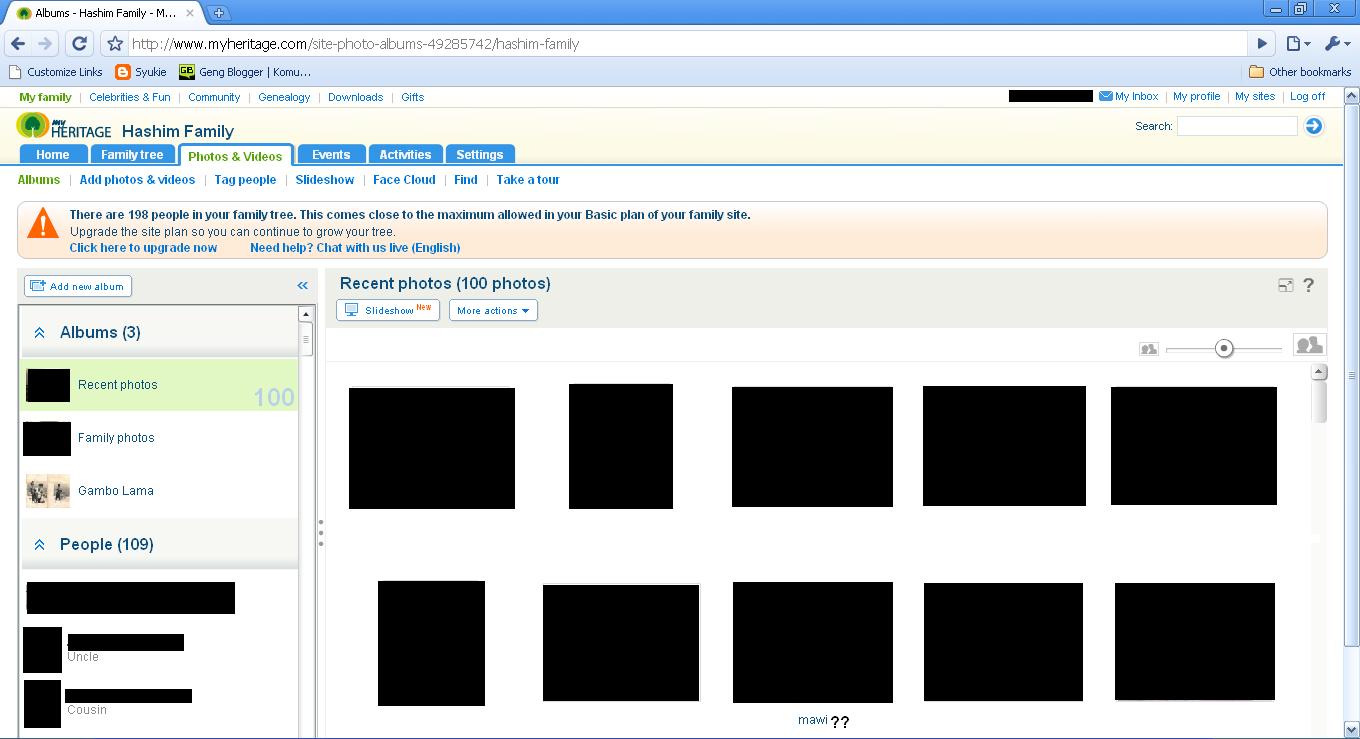Click the MyHeritage tree logo
Image resolution: width=1360 pixels, height=739 pixels.
pos(33,126)
